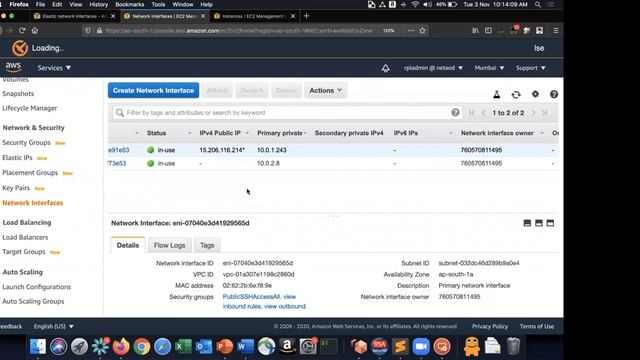Click Create Network Interface button
Screen dimensions: 640x360
pos(153,90)
